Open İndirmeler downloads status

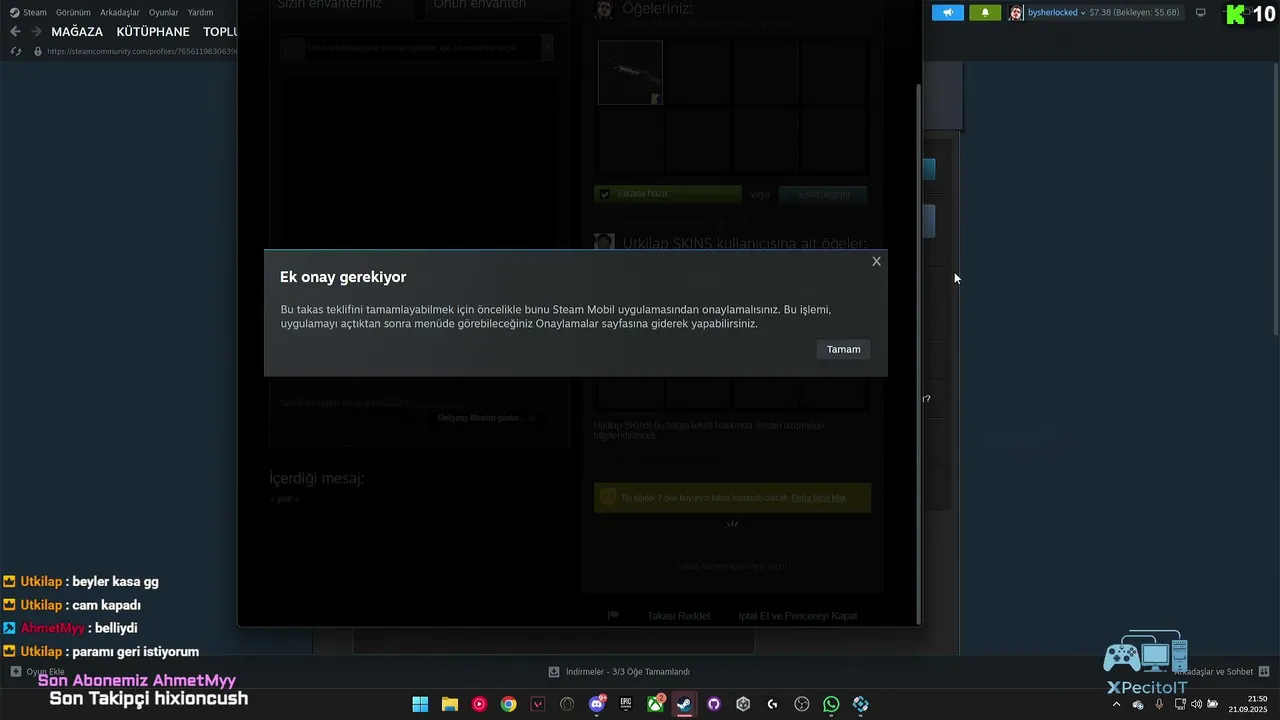pos(619,672)
